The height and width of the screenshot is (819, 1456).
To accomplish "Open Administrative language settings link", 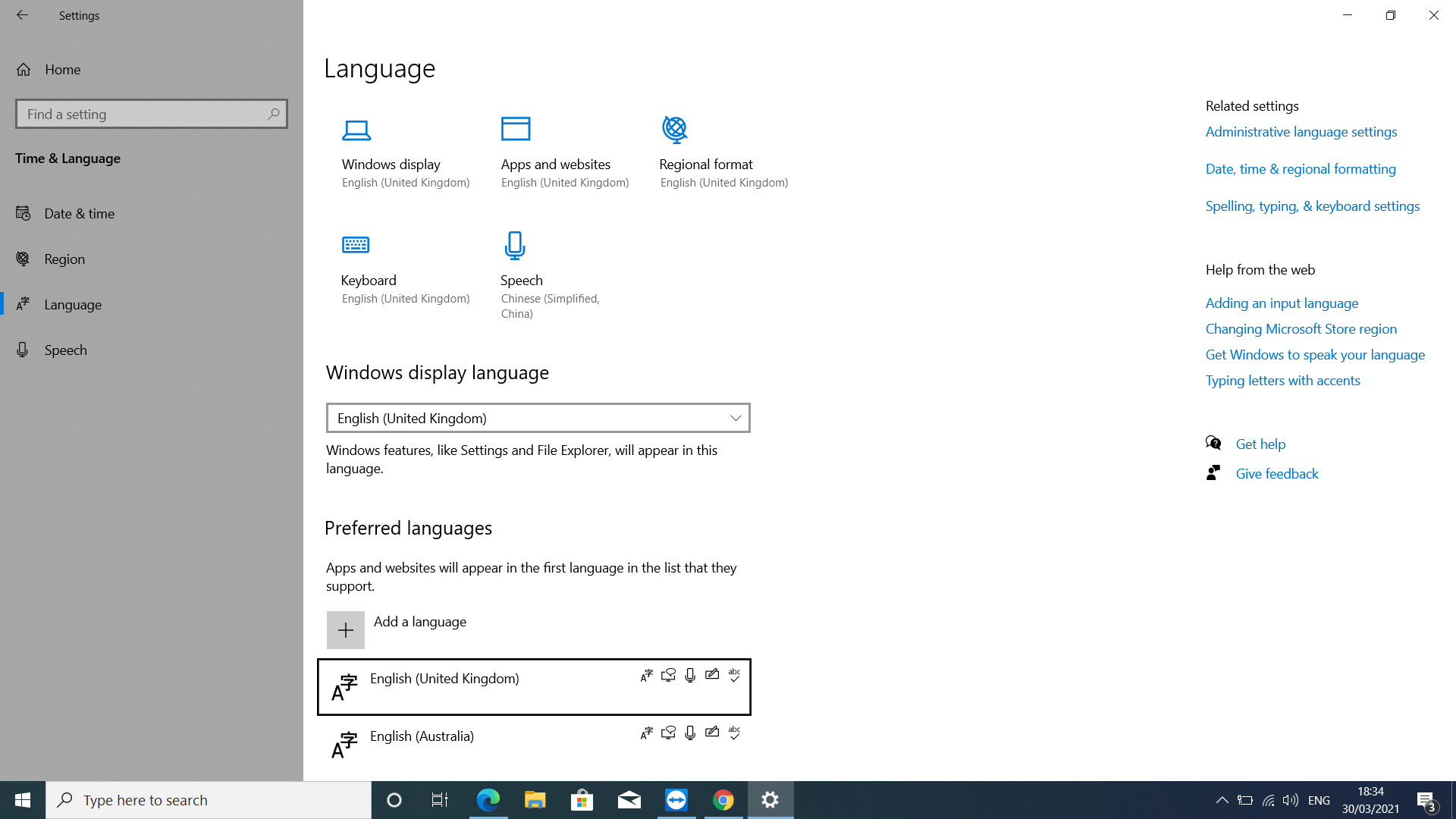I will tap(1301, 132).
